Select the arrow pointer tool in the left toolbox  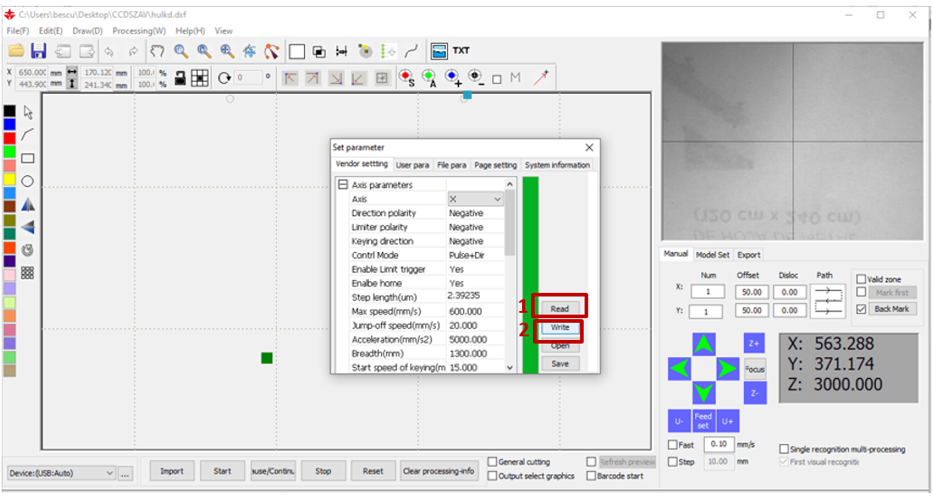28,112
